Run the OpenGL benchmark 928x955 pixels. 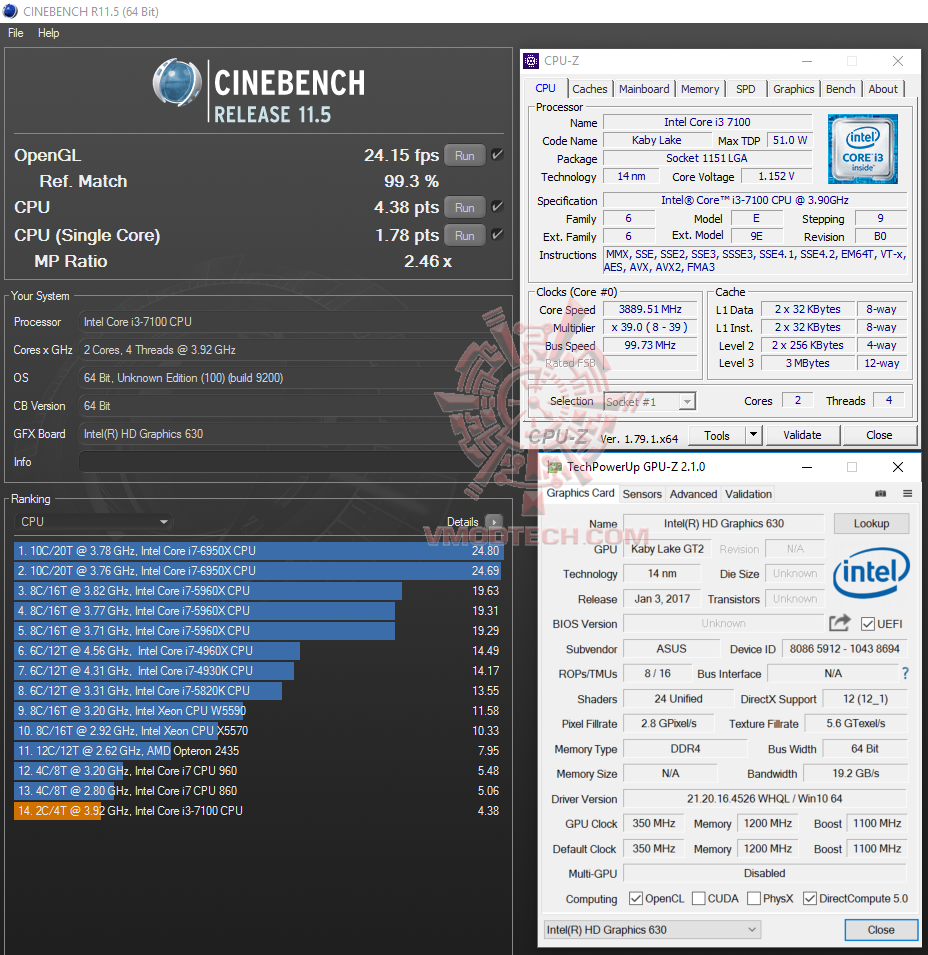pyautogui.click(x=465, y=155)
